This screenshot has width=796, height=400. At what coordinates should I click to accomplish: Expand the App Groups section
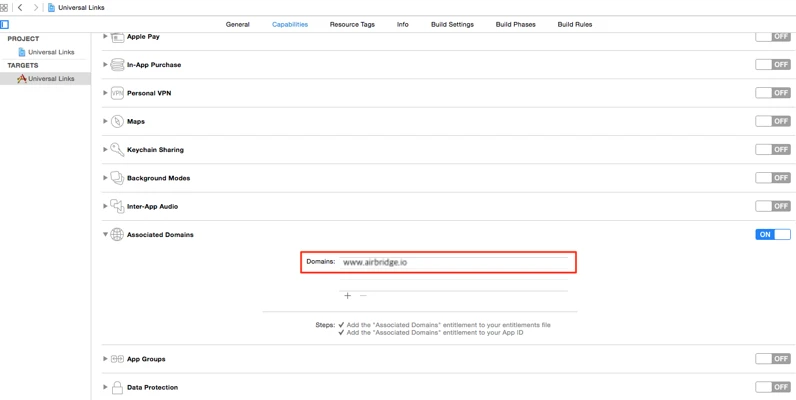105,359
